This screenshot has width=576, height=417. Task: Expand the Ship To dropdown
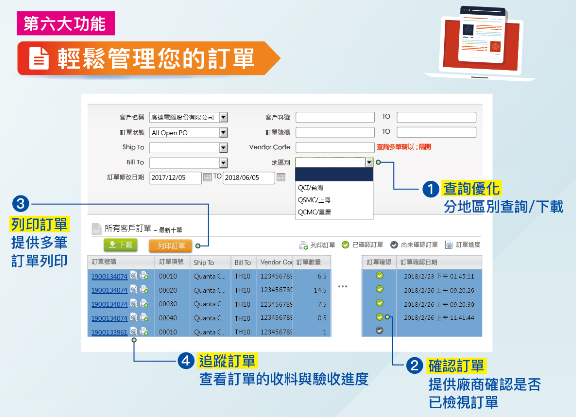(223, 148)
